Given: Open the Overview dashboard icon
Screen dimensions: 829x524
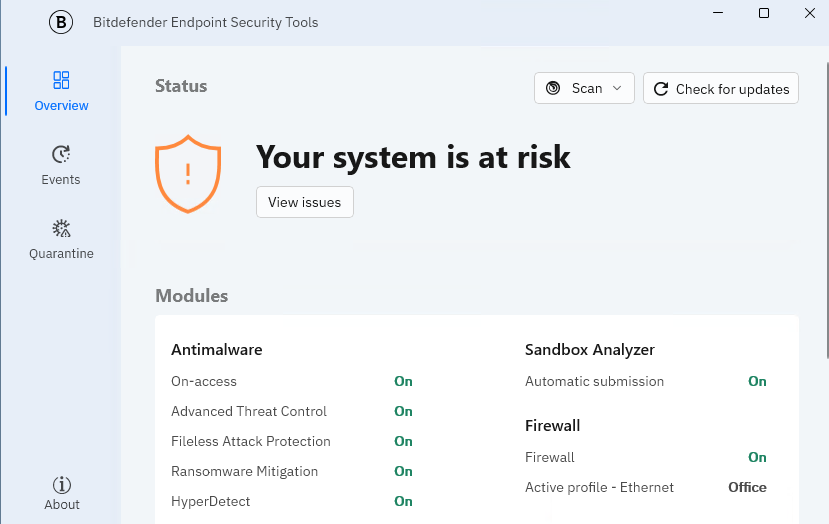Looking at the screenshot, I should [61, 80].
